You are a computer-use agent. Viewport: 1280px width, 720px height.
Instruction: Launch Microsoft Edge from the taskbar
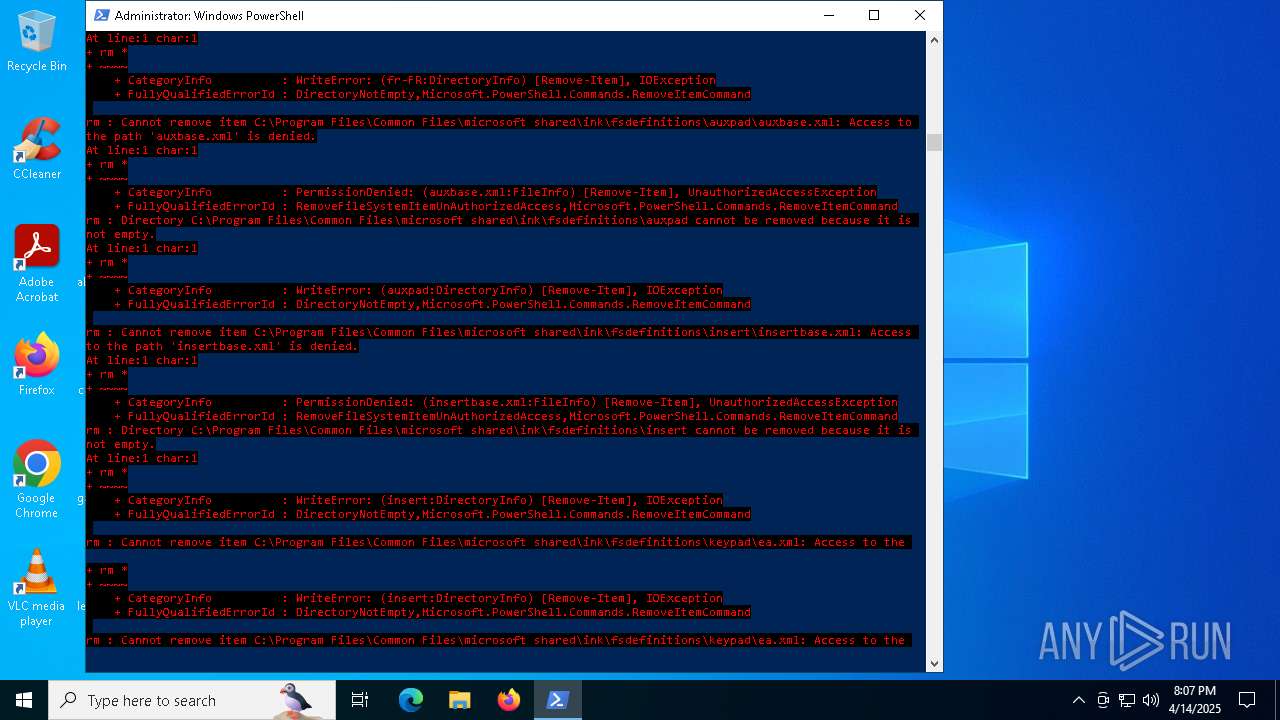coord(411,700)
